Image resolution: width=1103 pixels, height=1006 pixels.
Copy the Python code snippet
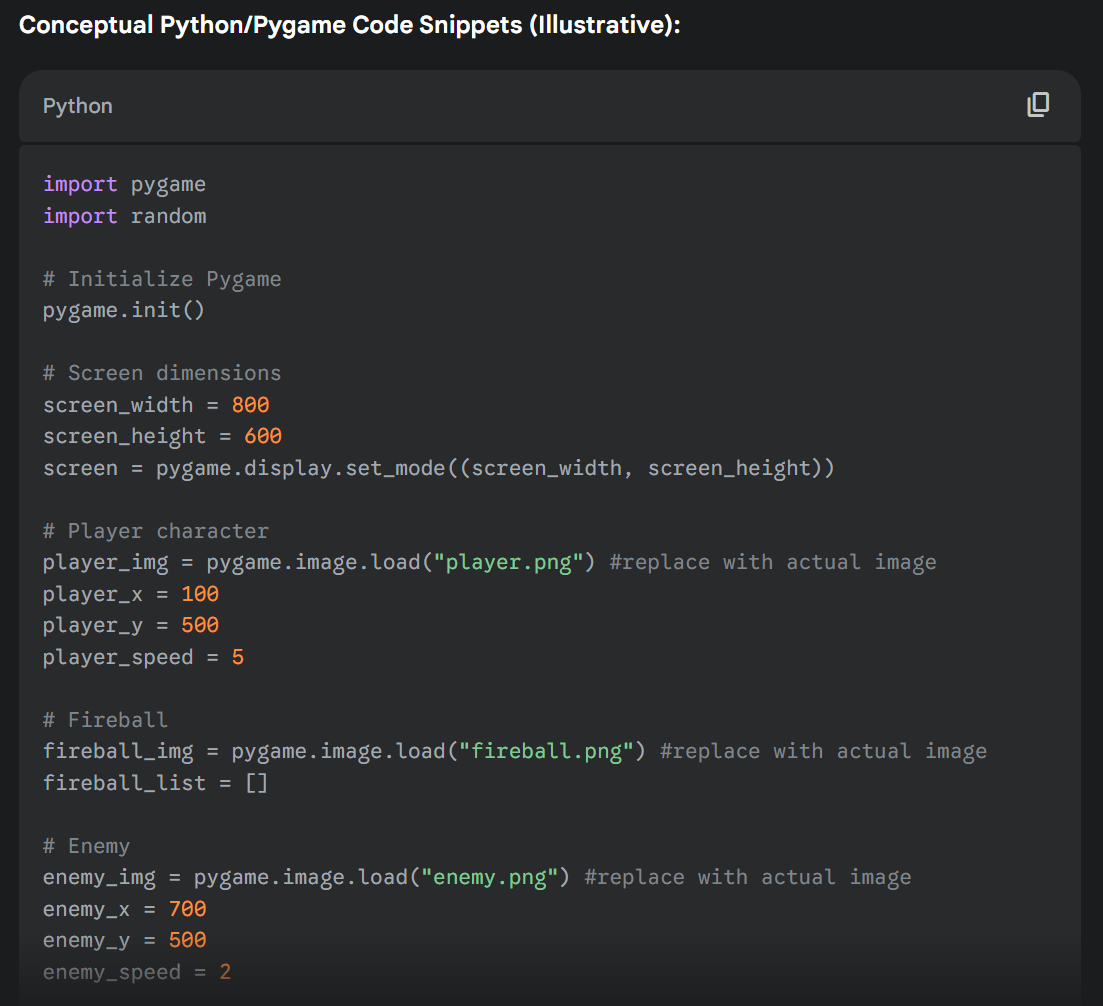[x=1038, y=105]
